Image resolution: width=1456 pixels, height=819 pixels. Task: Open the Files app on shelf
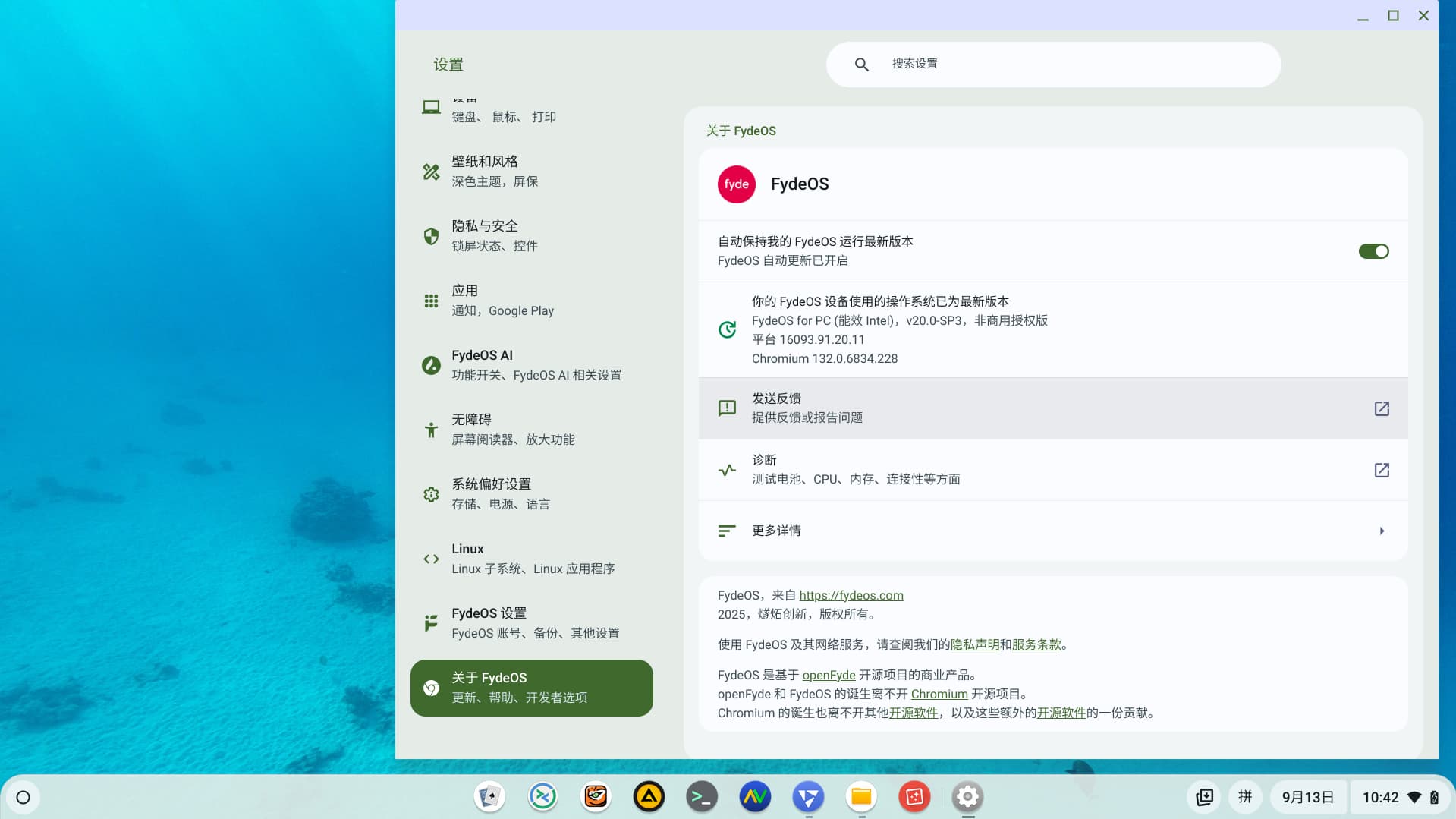861,797
